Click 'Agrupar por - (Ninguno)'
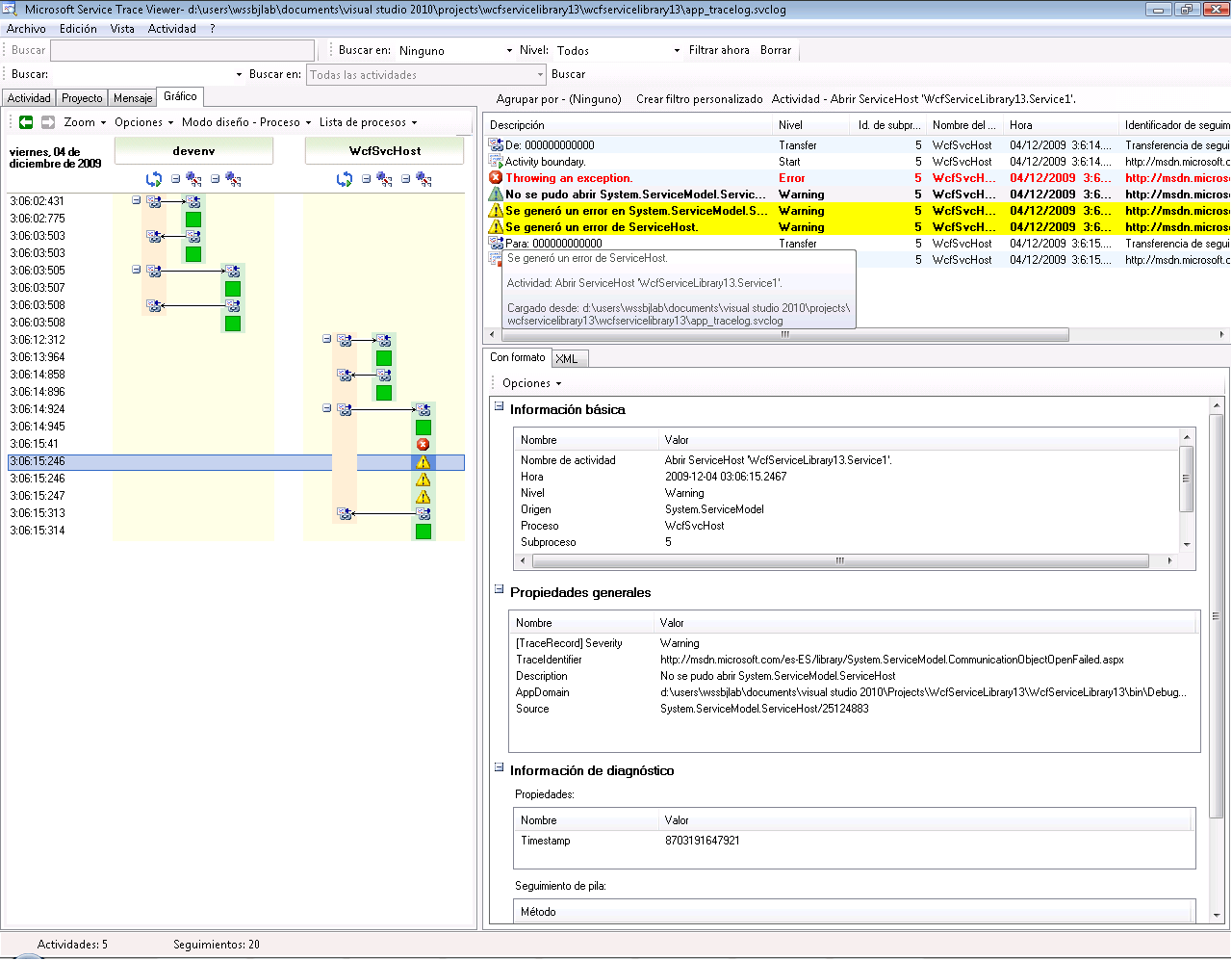Viewport: 1232px width, 960px height. point(558,99)
